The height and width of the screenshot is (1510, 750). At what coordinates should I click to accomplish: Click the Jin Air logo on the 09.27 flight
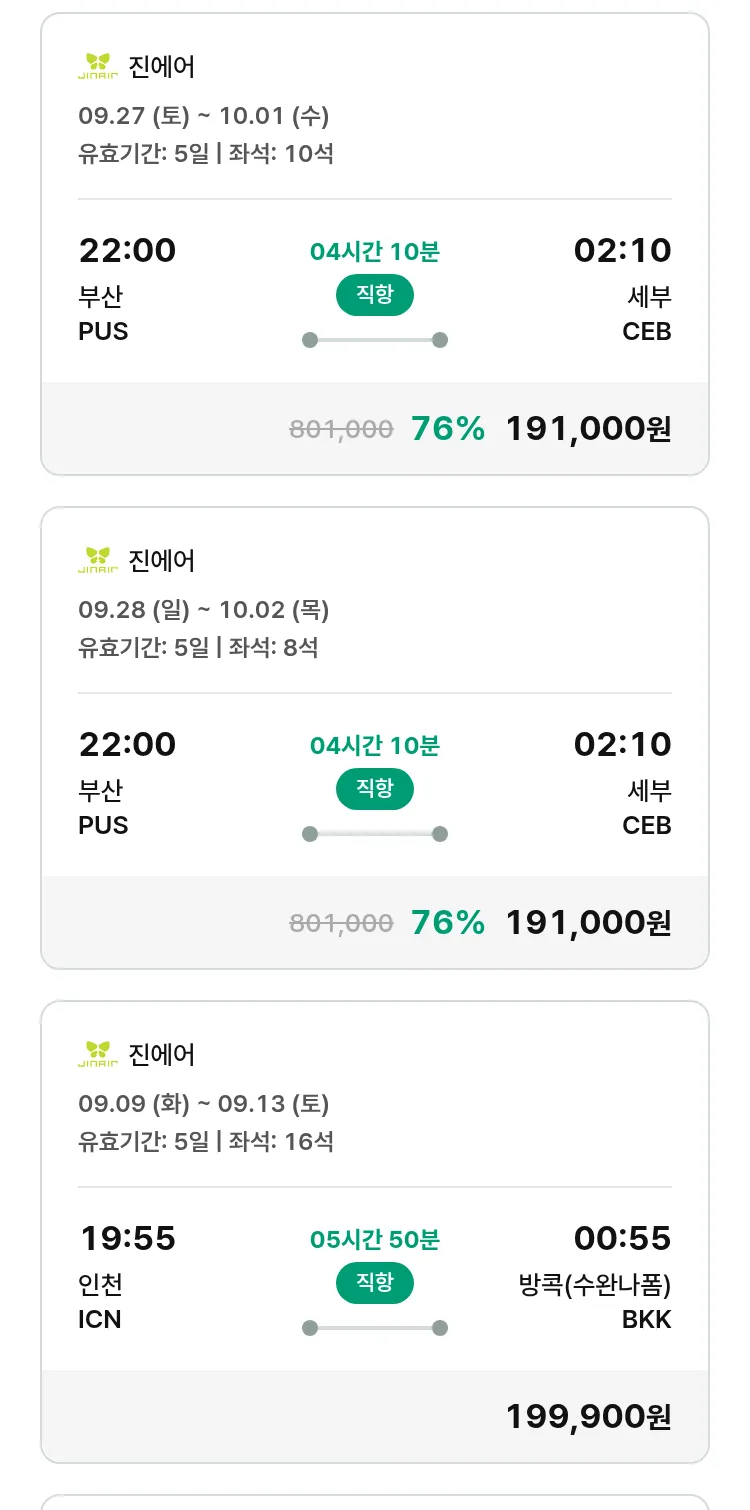98,66
